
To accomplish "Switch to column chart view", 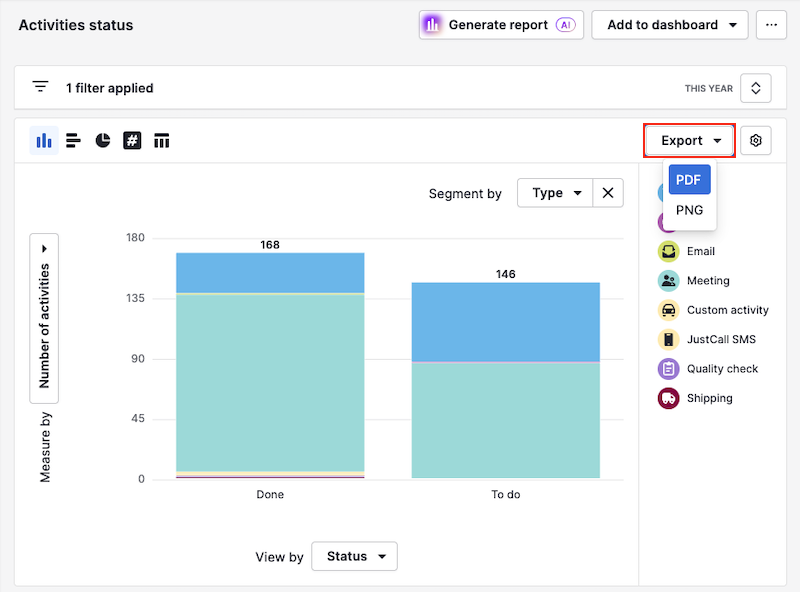I will [44, 141].
